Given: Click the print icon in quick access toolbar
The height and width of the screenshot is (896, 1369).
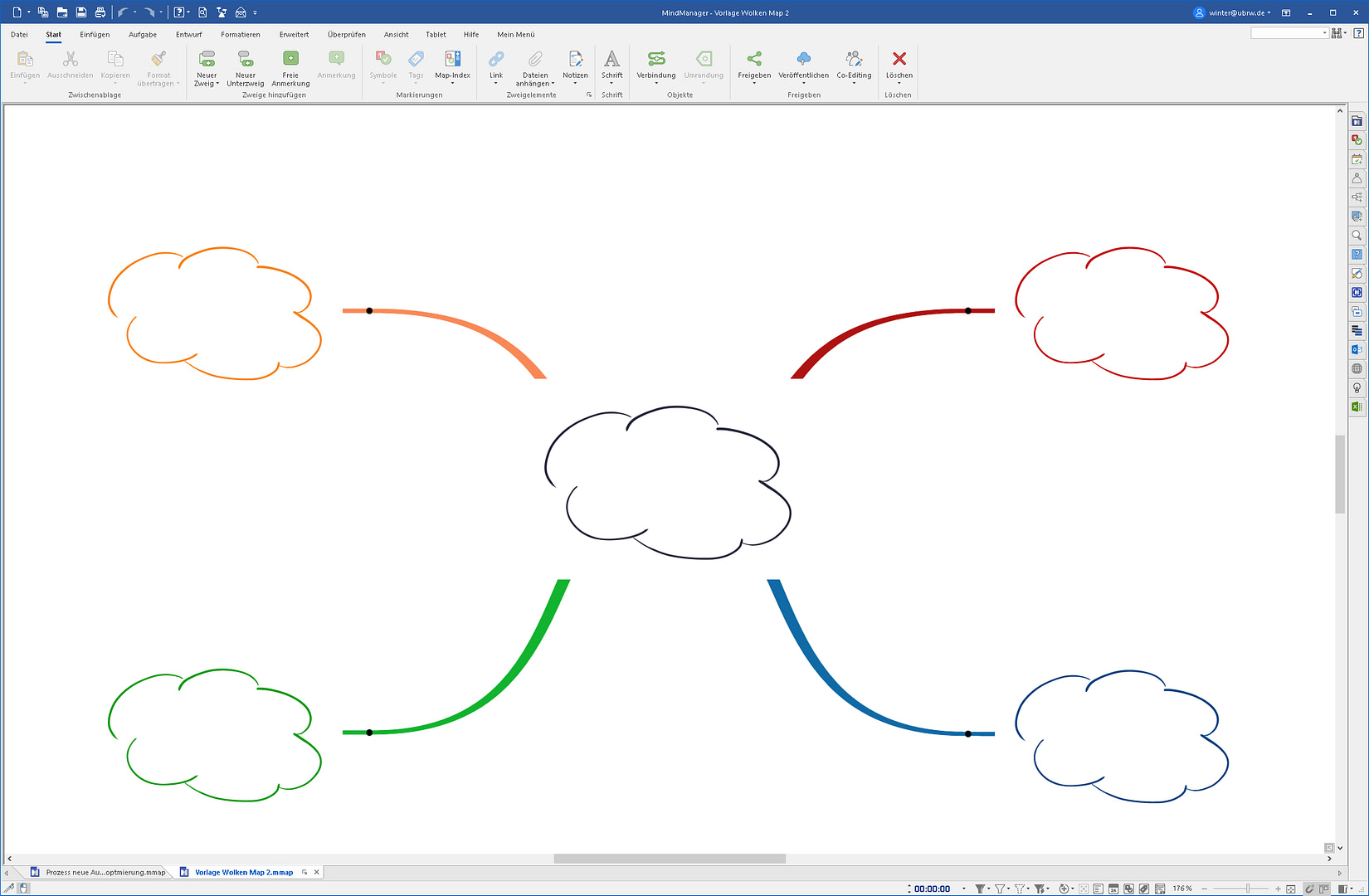Looking at the screenshot, I should click(100, 12).
